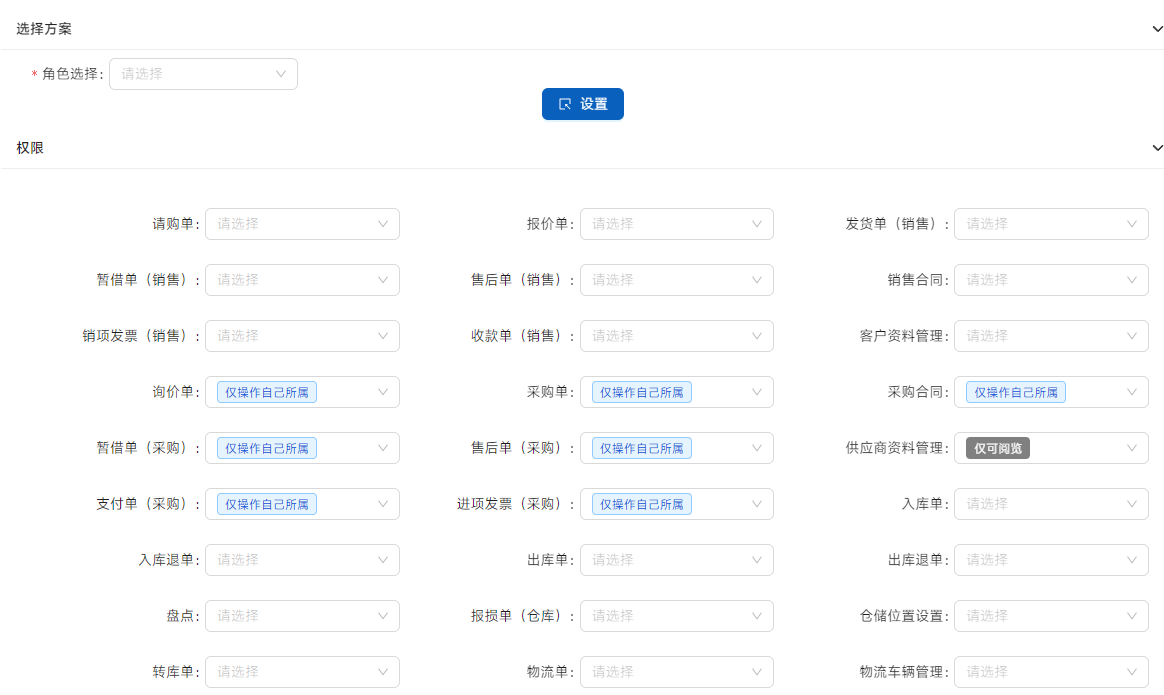
Task: Click the 物流车辆管理 dropdown arrow icon
Action: (x=1132, y=672)
